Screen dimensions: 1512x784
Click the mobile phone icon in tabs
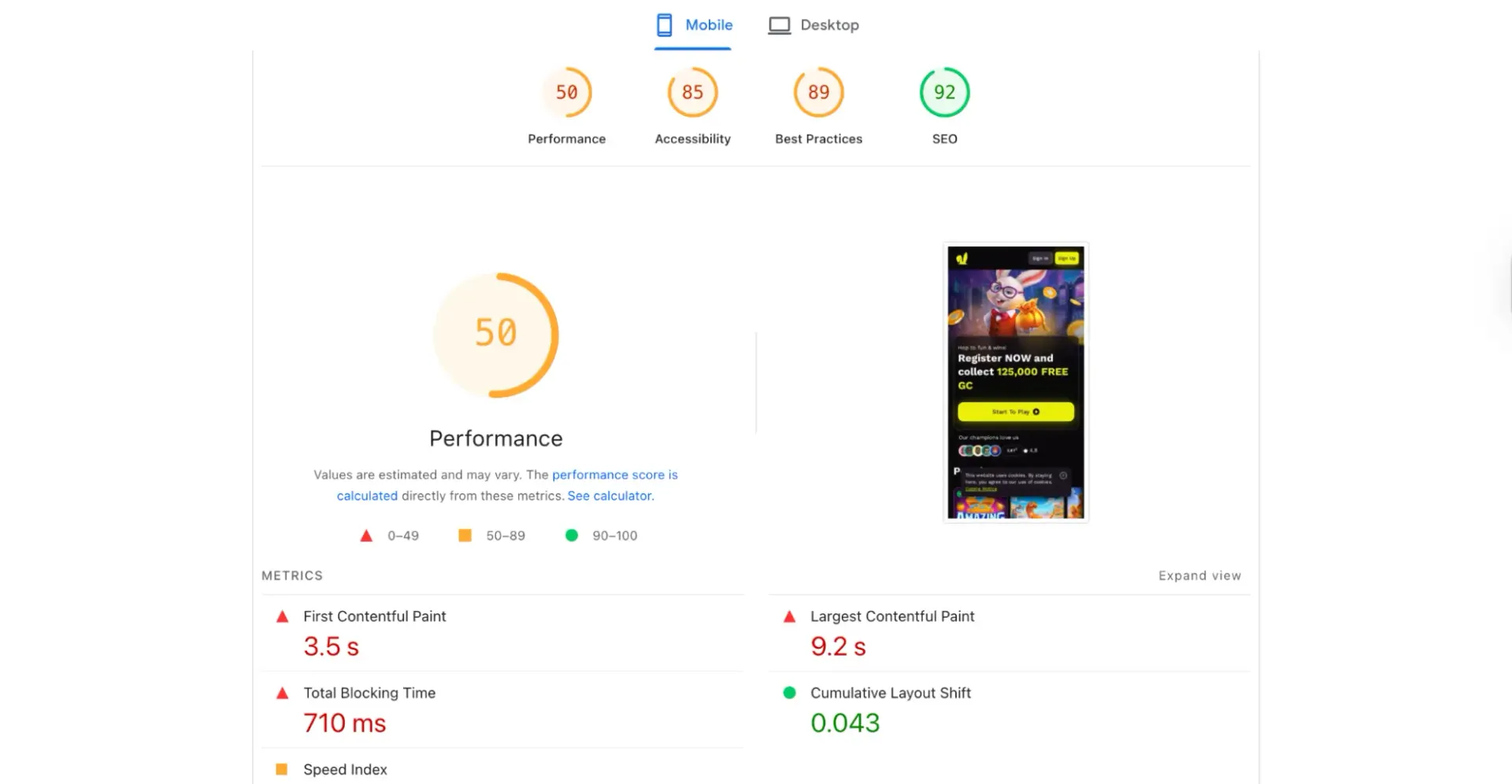(665, 25)
